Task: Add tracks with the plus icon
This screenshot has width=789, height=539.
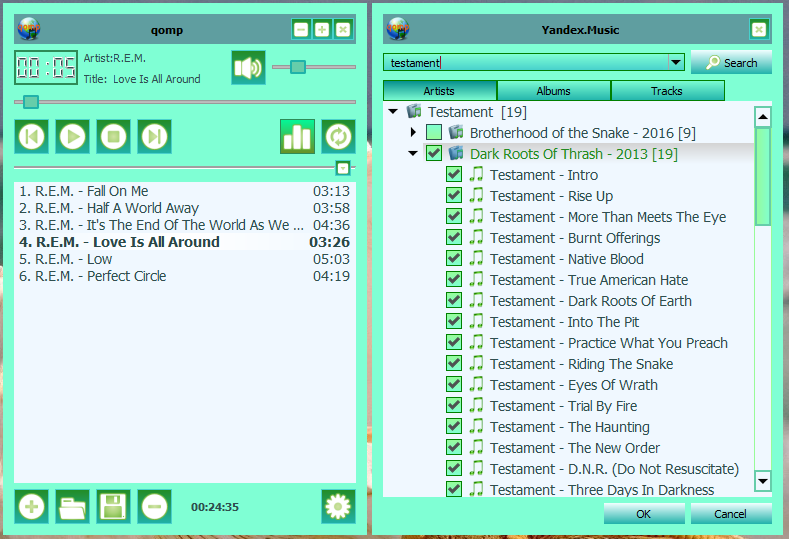Action: point(31,506)
